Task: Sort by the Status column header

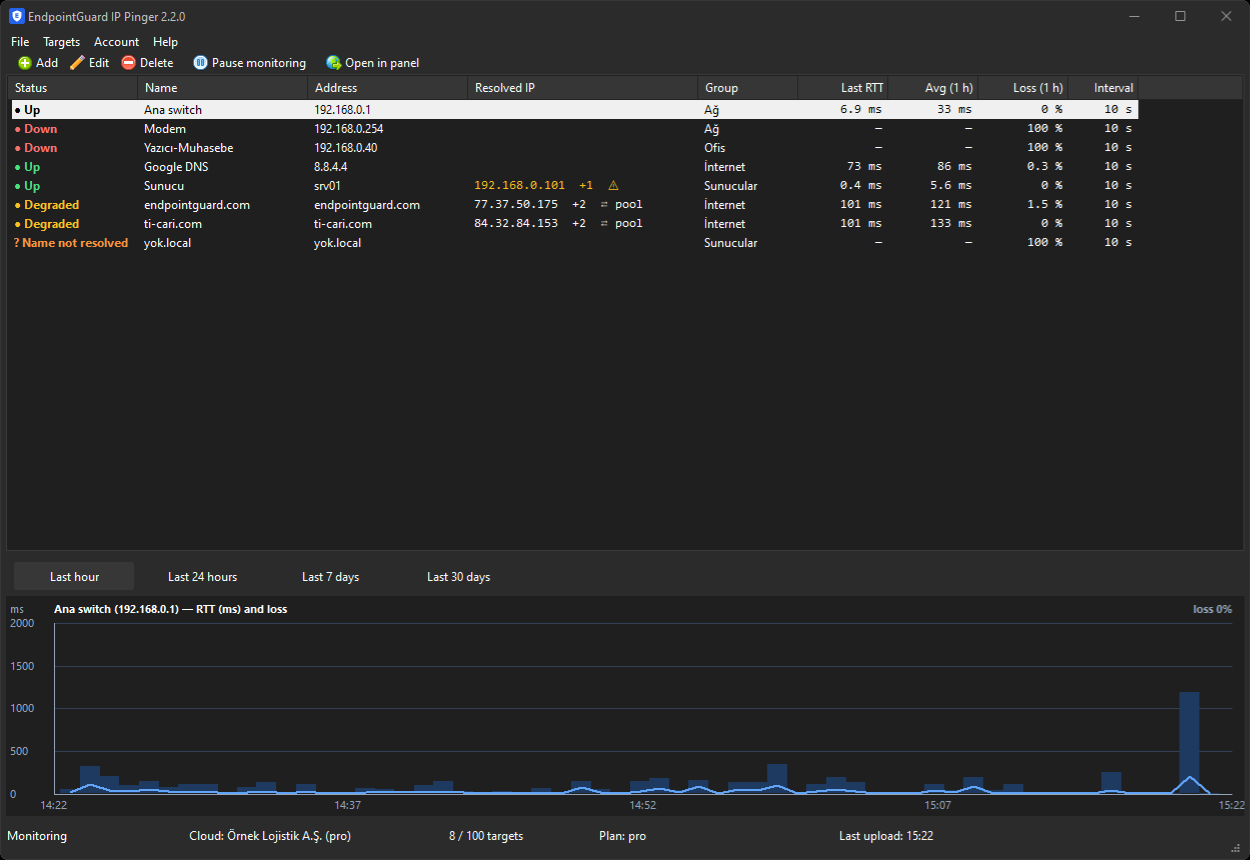Action: pyautogui.click(x=72, y=88)
